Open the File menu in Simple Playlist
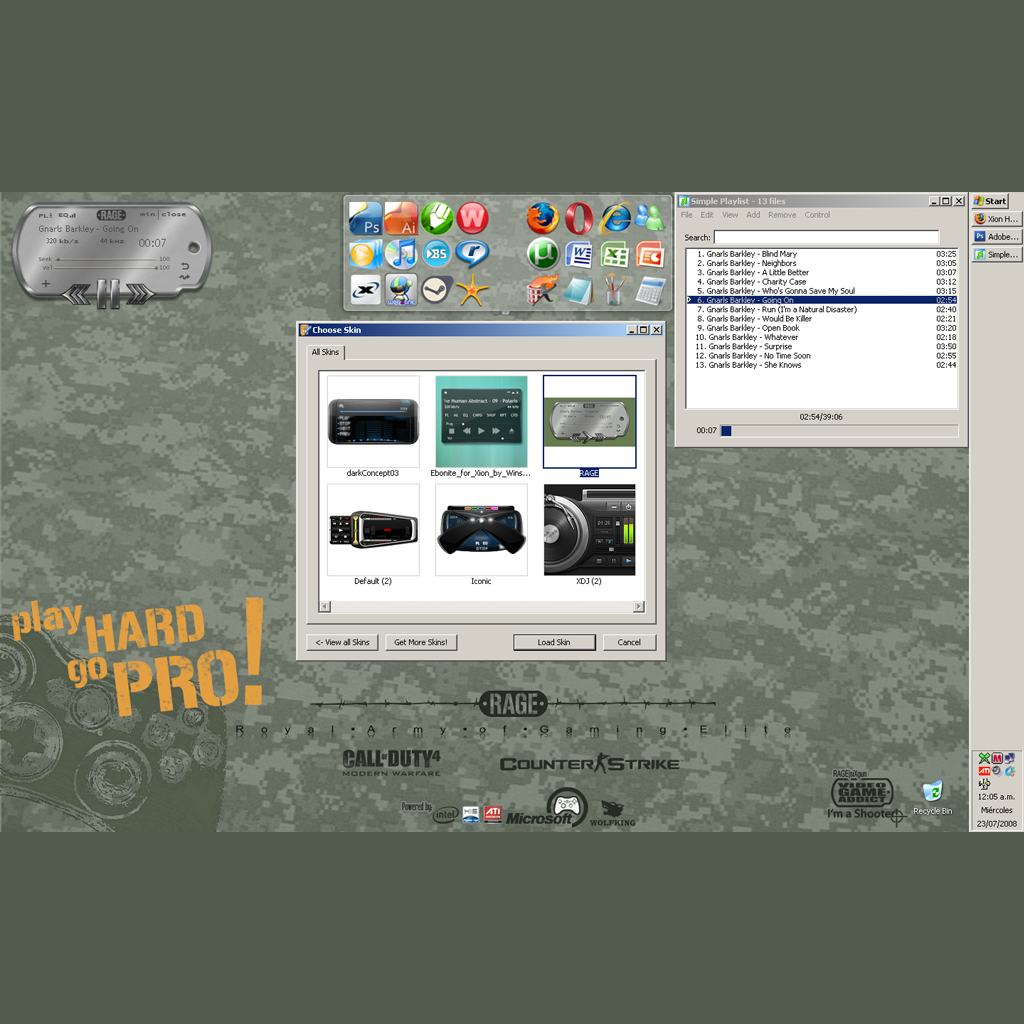This screenshot has width=1024, height=1024. (x=686, y=215)
